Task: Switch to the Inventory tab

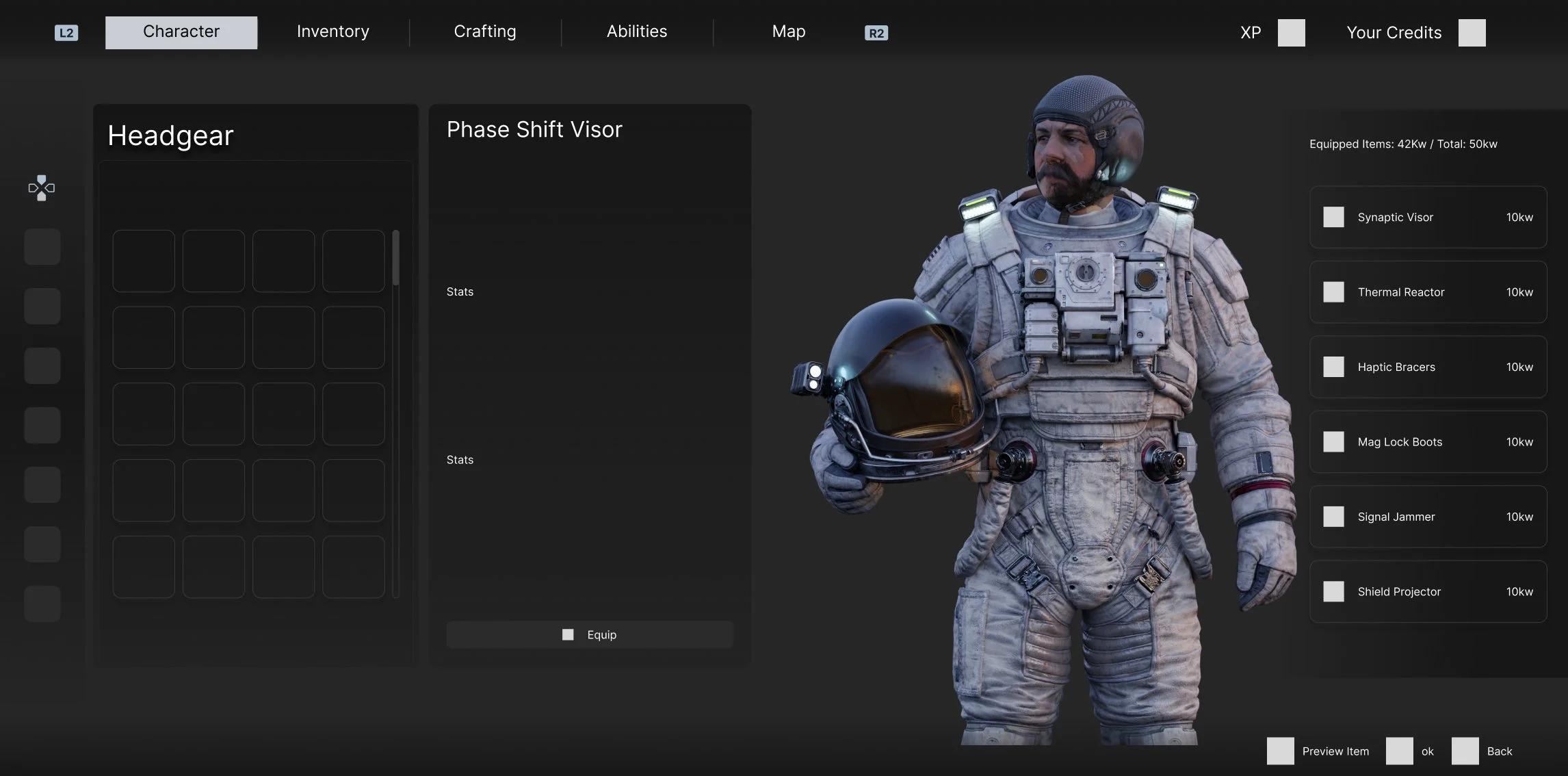Action: 333,32
